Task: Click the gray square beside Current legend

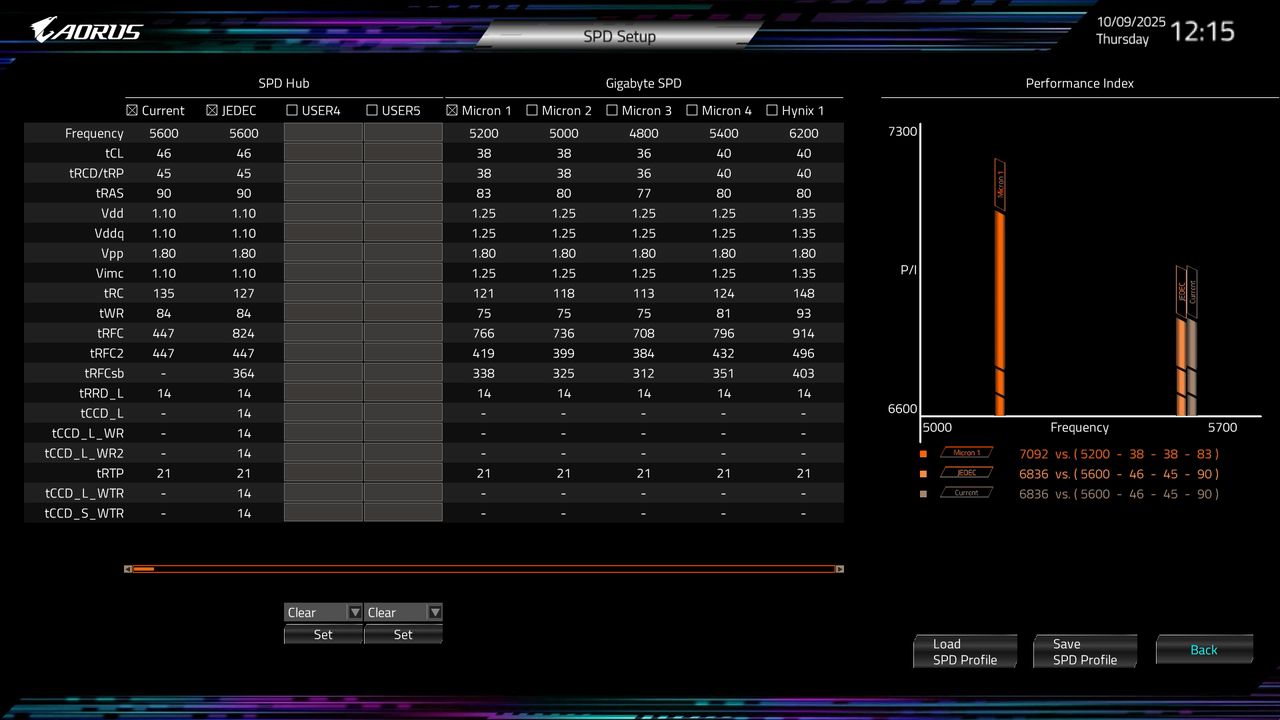Action: point(925,493)
